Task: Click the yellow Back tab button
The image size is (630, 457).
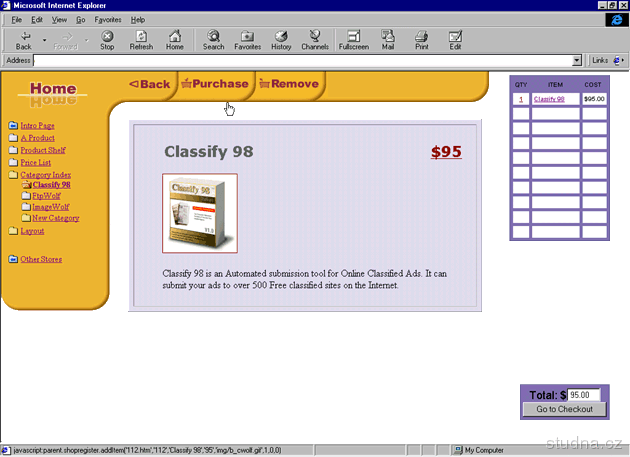Action: (150, 84)
